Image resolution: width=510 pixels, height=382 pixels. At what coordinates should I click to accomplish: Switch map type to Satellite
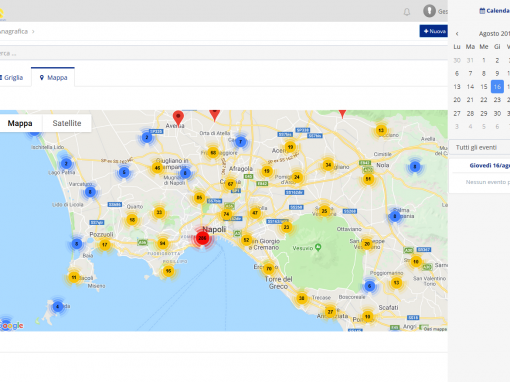coord(67,123)
